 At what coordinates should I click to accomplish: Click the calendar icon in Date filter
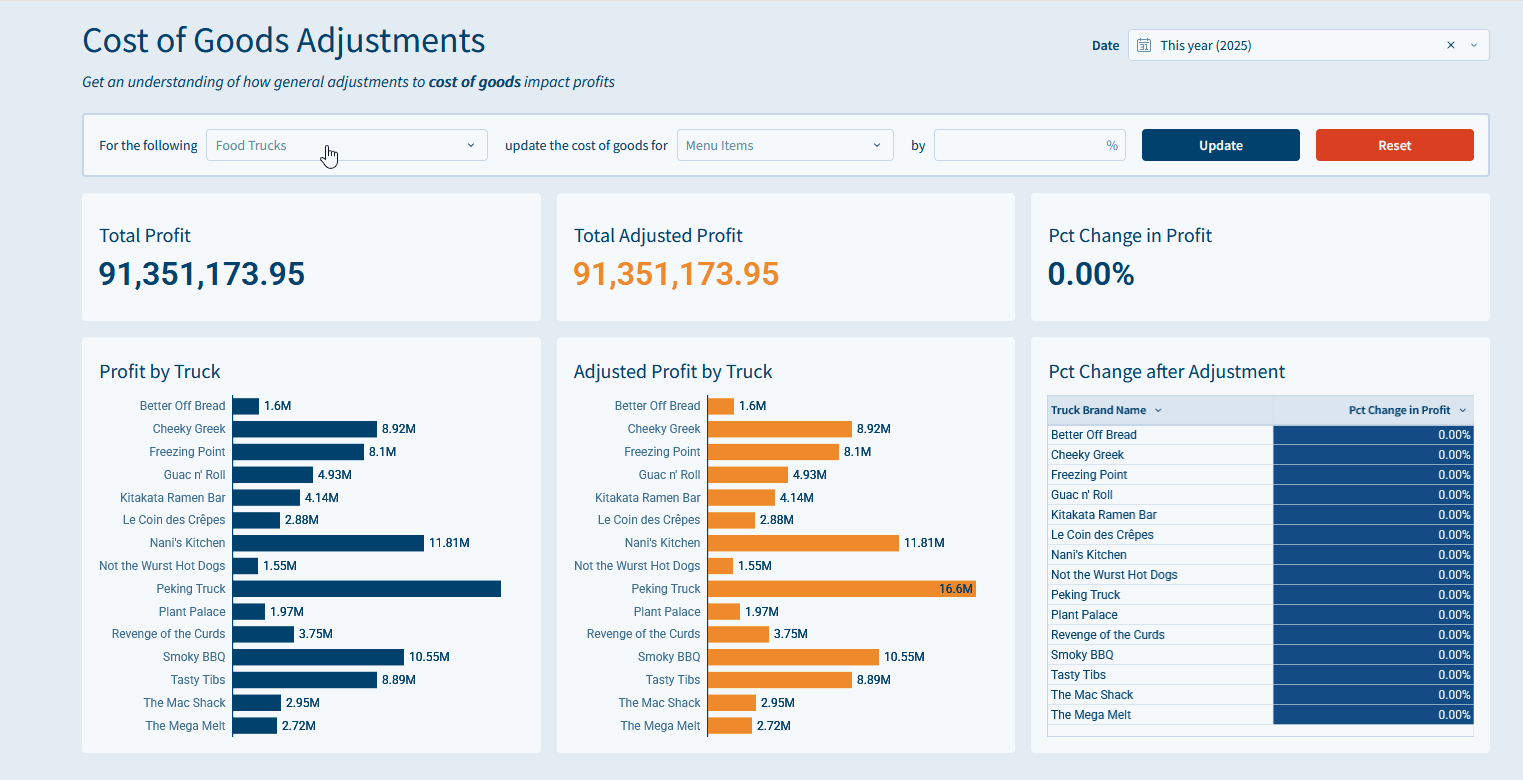(1145, 45)
